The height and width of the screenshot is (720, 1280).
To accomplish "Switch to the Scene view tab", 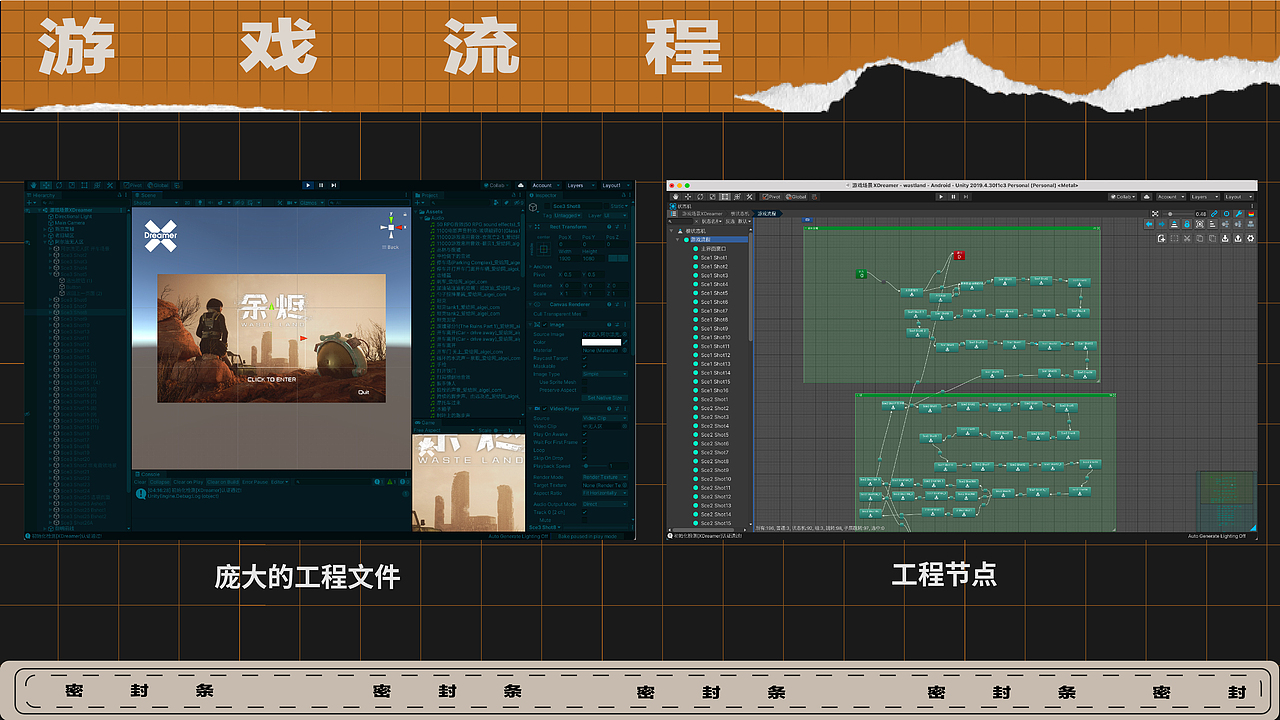I will point(145,196).
